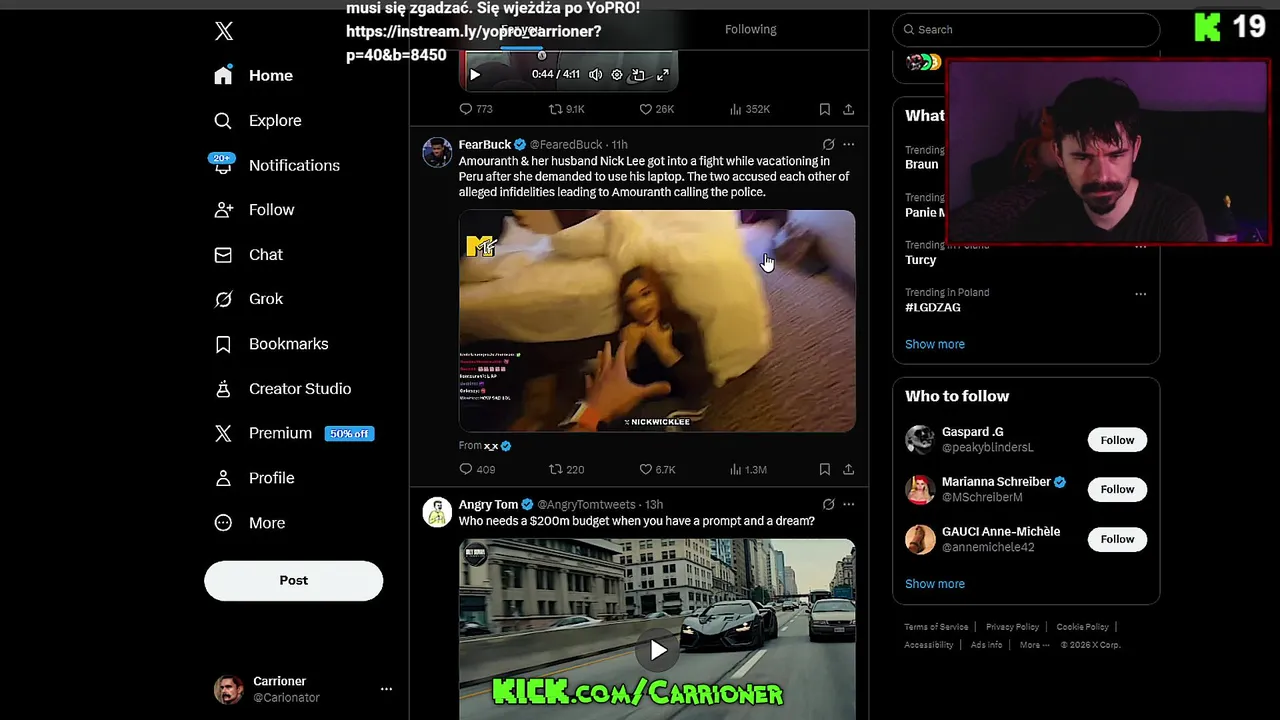
Task: Open Creator Studio
Action: 282,389
